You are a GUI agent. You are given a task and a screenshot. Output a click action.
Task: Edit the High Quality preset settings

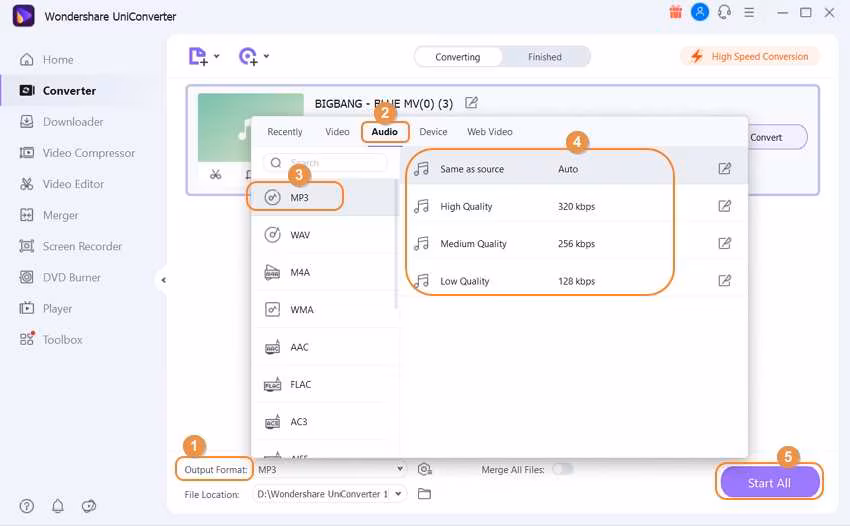tap(724, 206)
